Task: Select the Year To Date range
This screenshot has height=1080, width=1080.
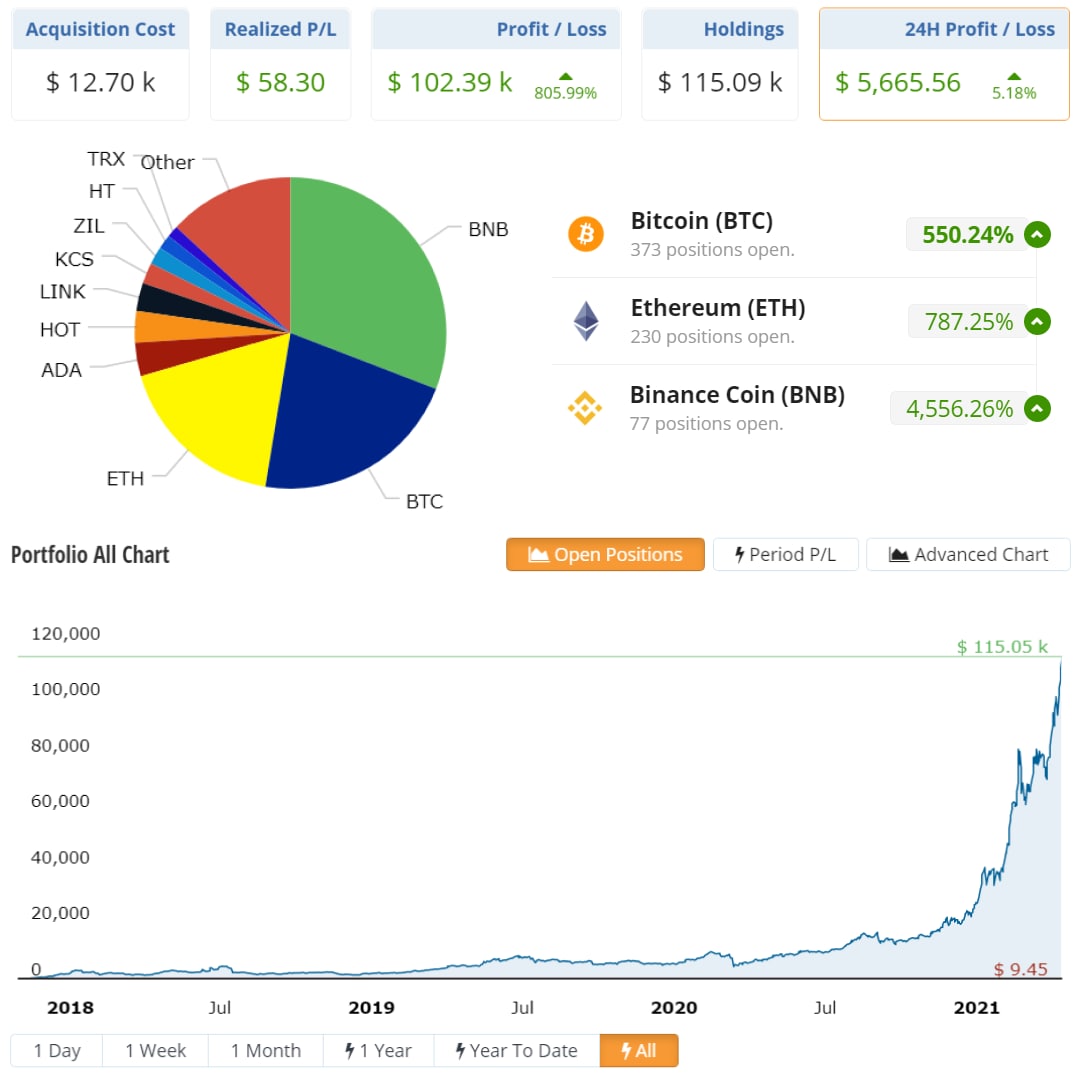Action: [x=517, y=1051]
